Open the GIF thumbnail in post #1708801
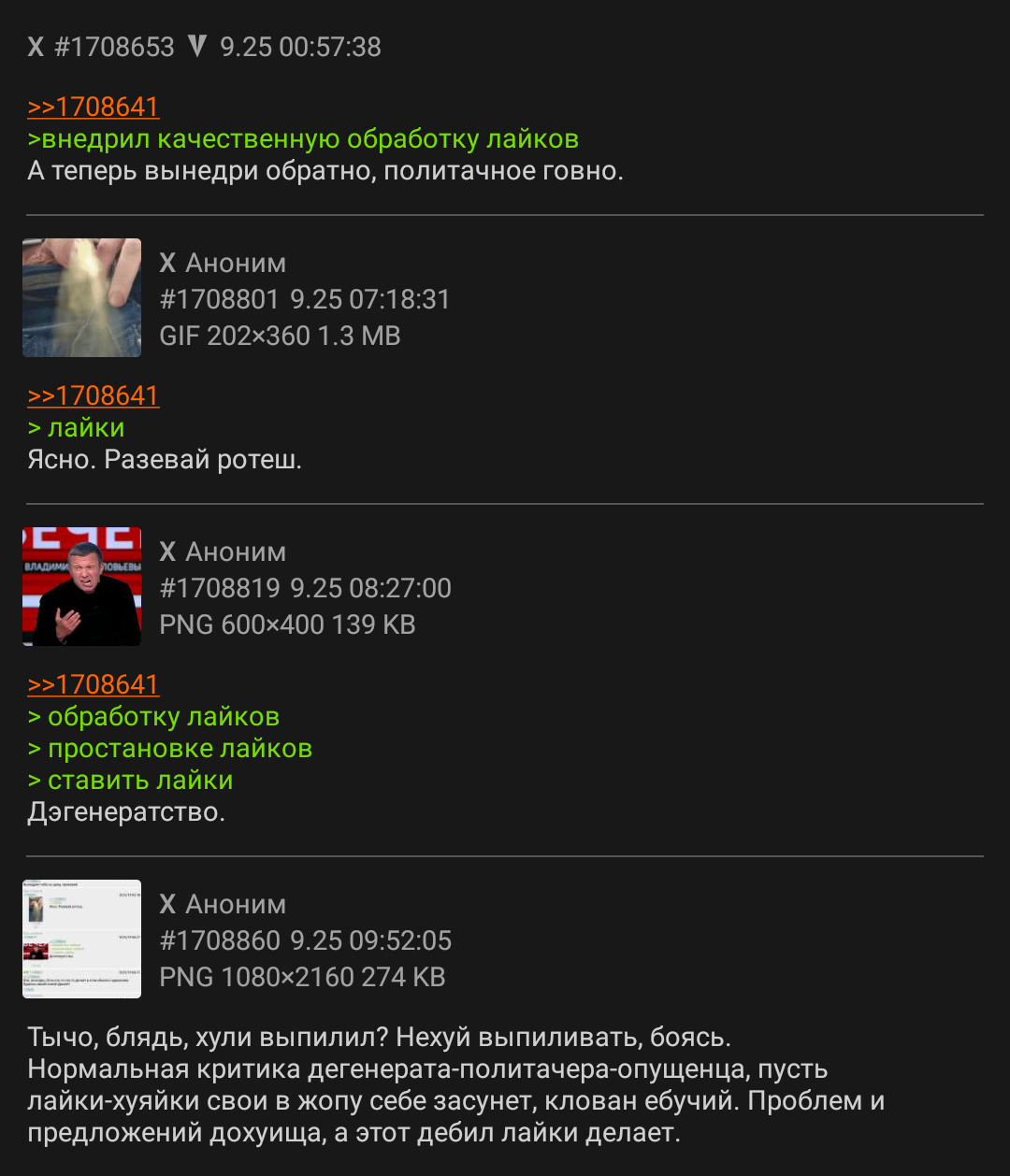 click(82, 297)
